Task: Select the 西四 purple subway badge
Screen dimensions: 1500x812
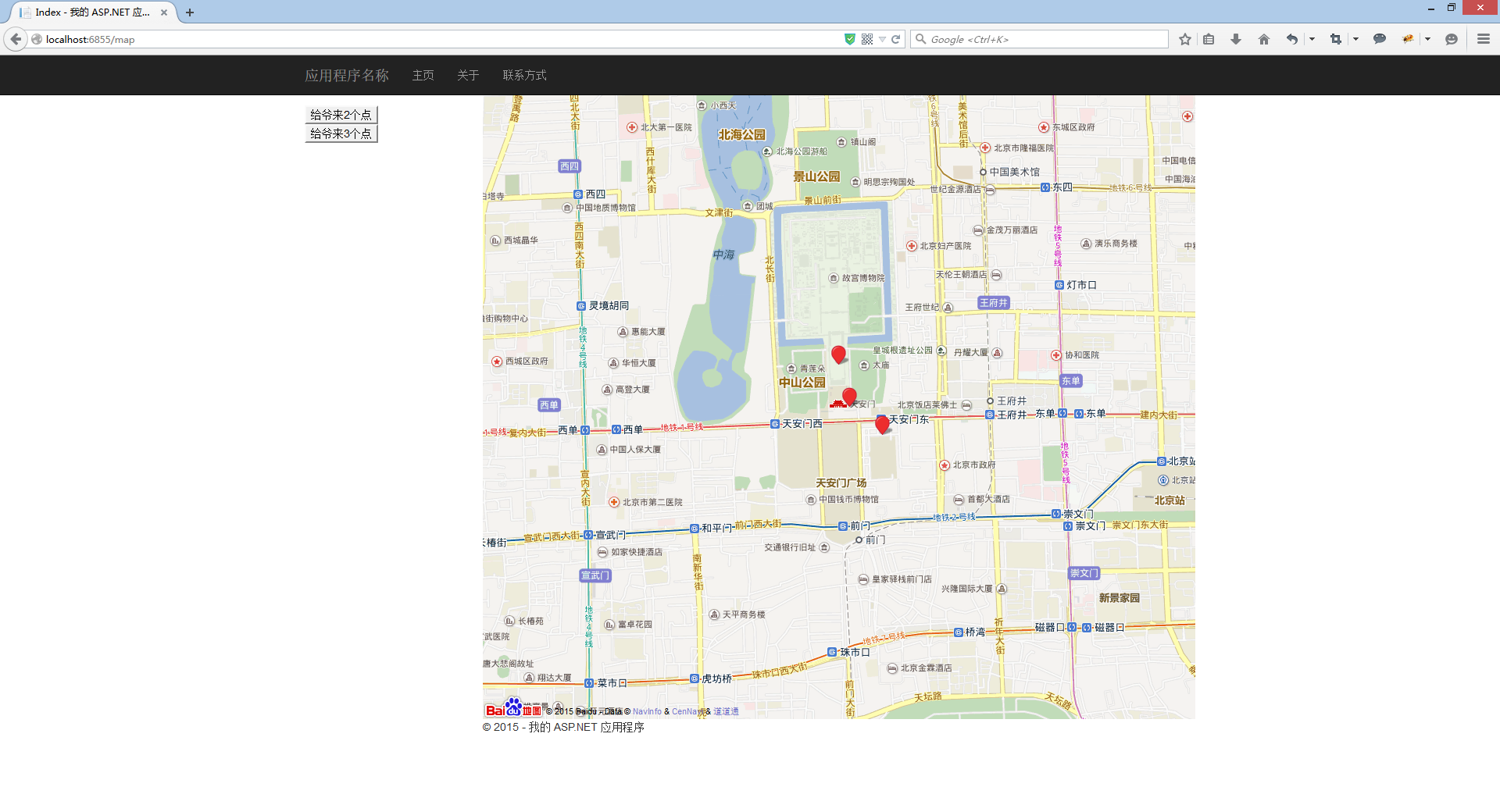Action: pyautogui.click(x=570, y=166)
